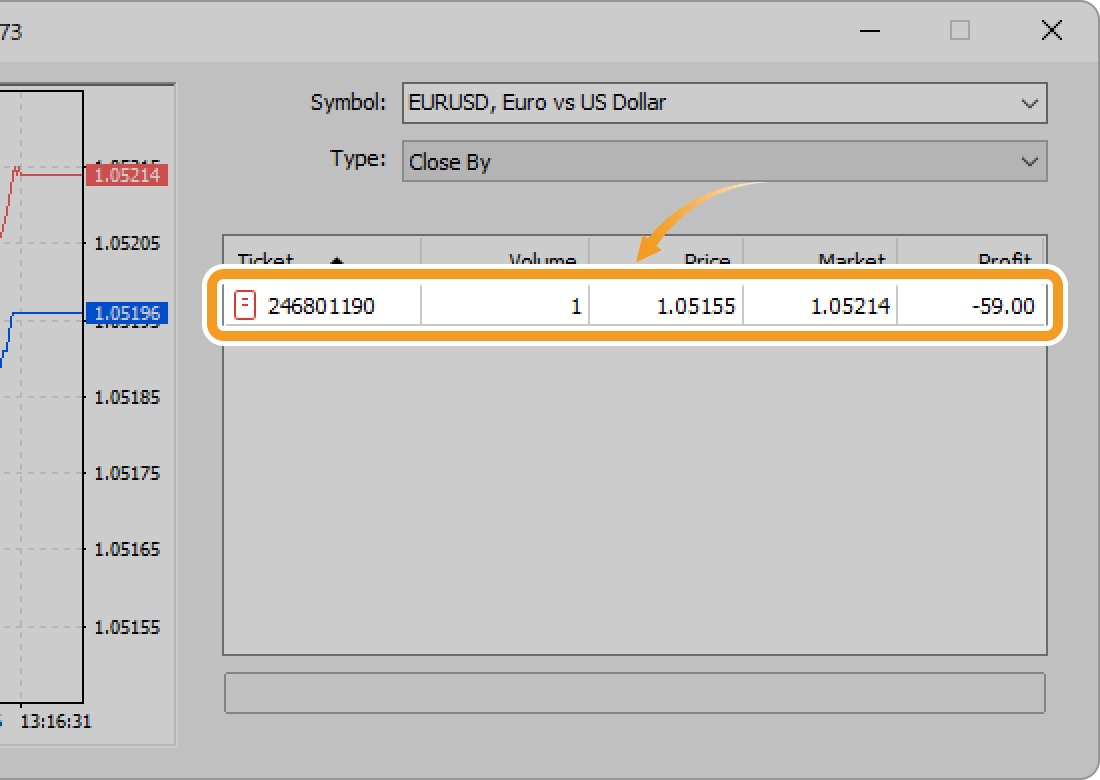Click the wide disabled button below the list
This screenshot has height=780, width=1100.
[634, 693]
